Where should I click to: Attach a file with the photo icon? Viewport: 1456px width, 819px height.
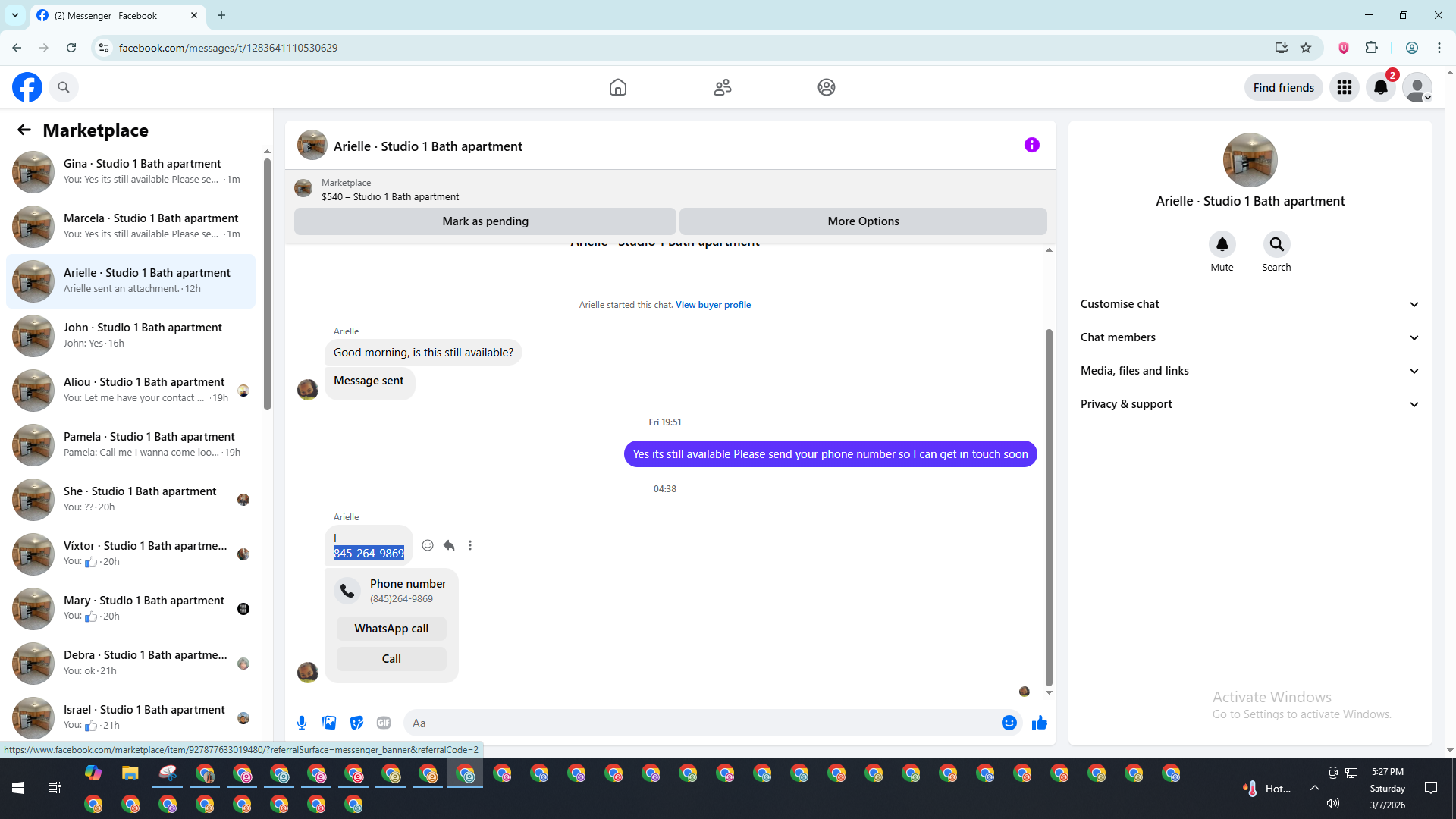click(x=329, y=723)
